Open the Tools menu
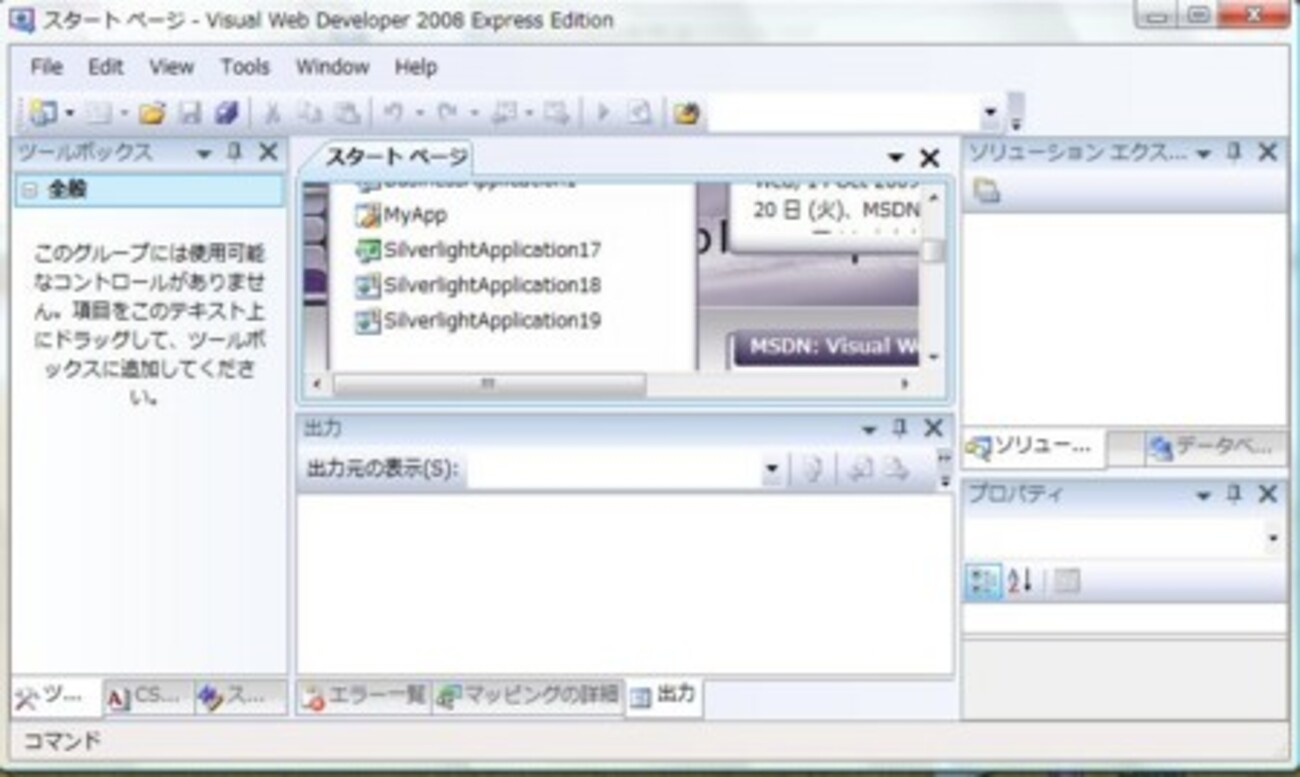Image resolution: width=1300 pixels, height=777 pixels. click(245, 67)
